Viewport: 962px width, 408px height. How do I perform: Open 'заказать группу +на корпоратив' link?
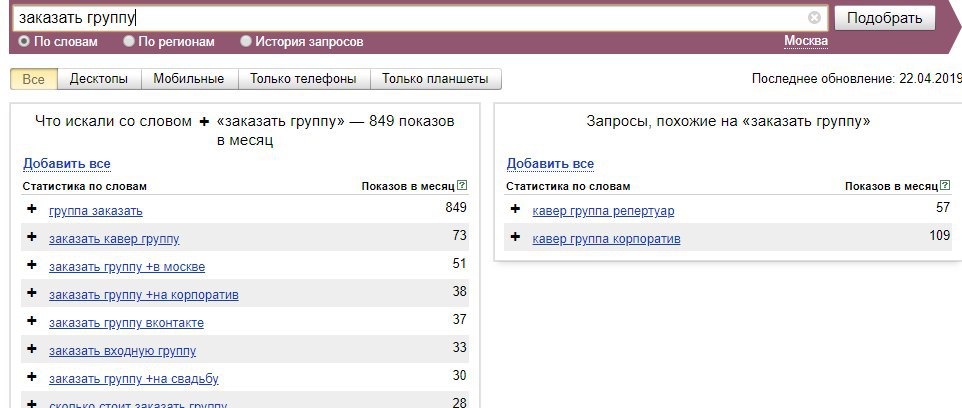144,295
